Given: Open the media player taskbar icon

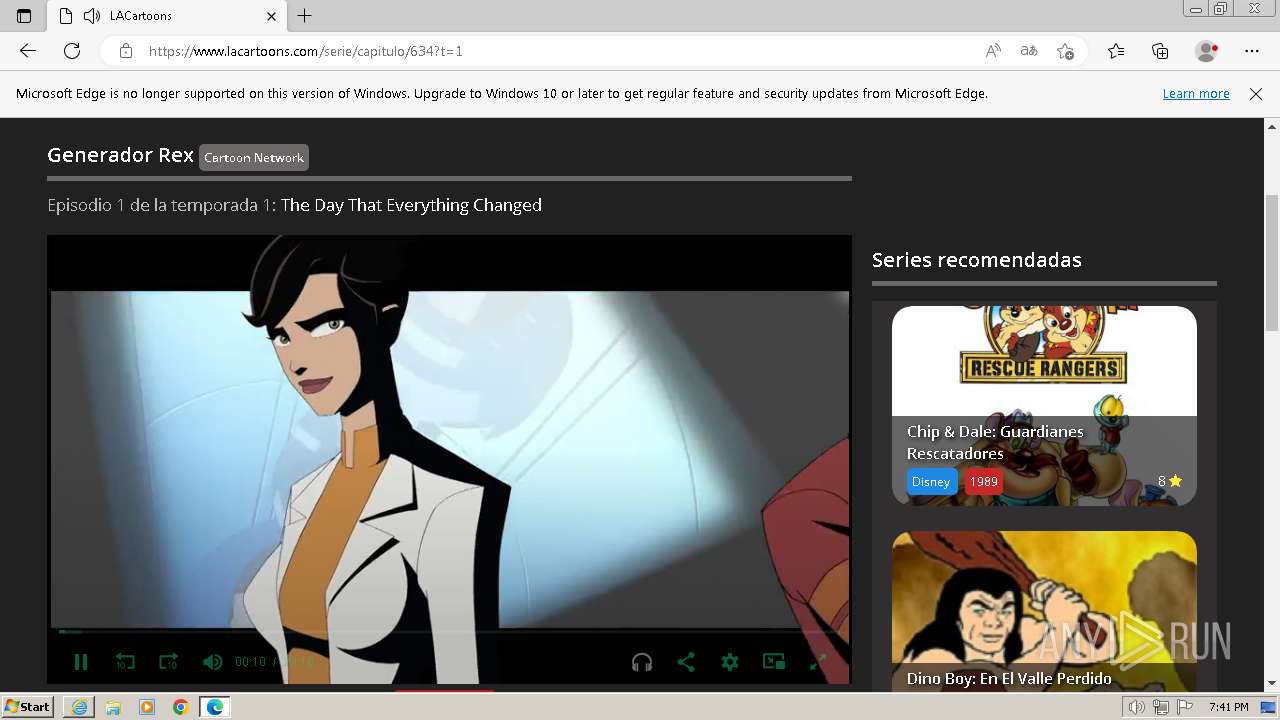Looking at the screenshot, I should click(x=147, y=707).
